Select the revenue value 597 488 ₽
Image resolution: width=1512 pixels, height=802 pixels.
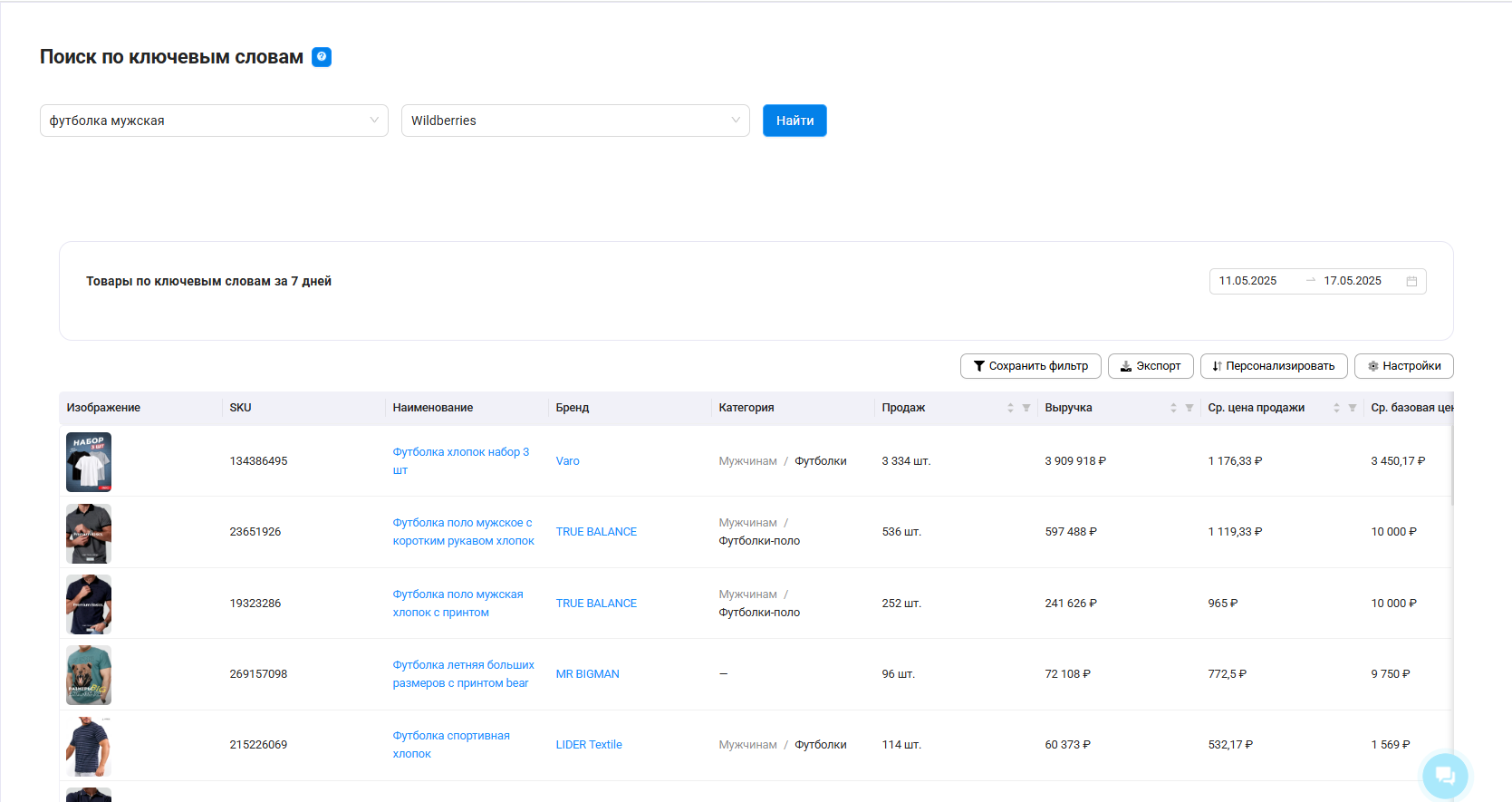(x=1071, y=532)
